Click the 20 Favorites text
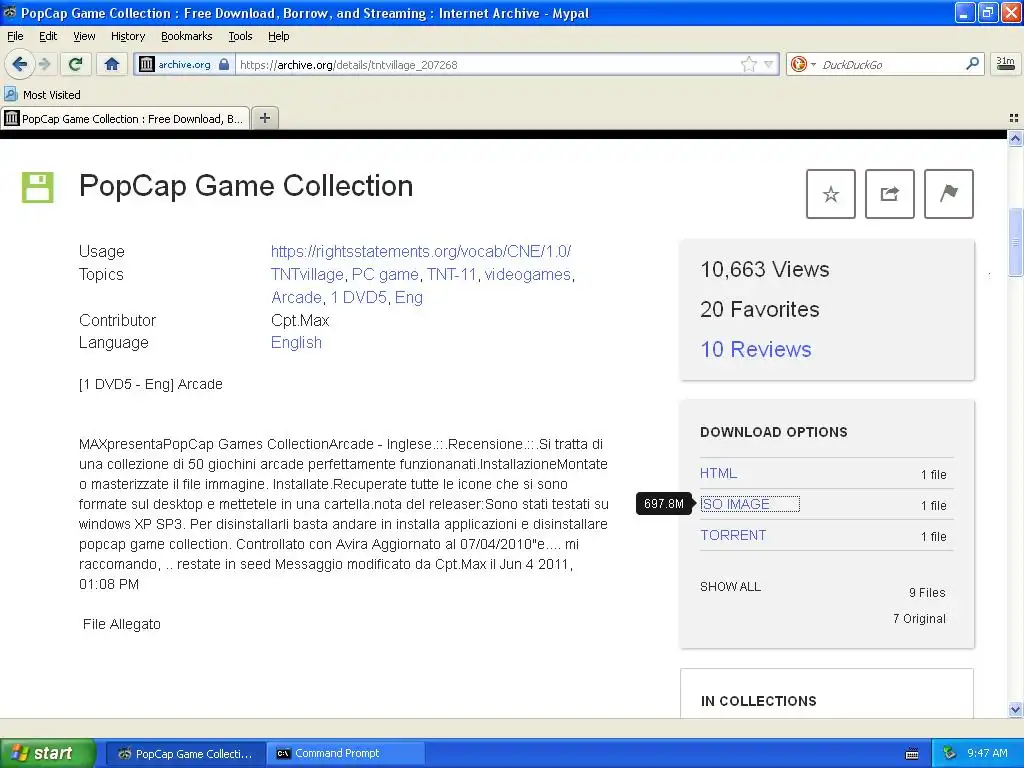The height and width of the screenshot is (768, 1024). (x=760, y=309)
